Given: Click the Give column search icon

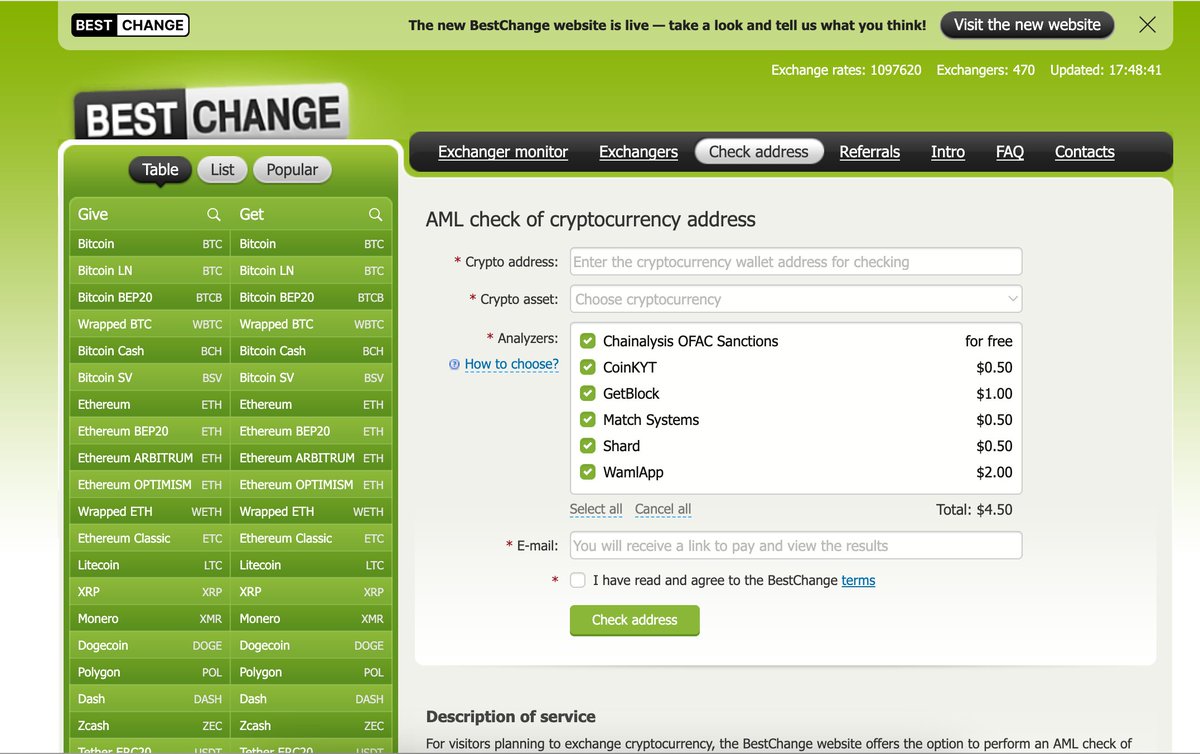Looking at the screenshot, I should click(x=213, y=214).
